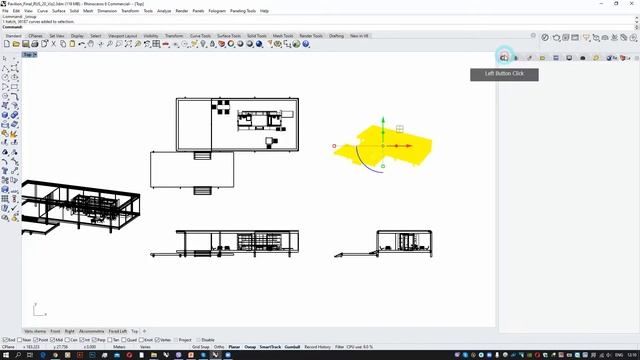Open the monitor Display panel tab icon
Viewport: 640px width, 360px height.
[569, 58]
